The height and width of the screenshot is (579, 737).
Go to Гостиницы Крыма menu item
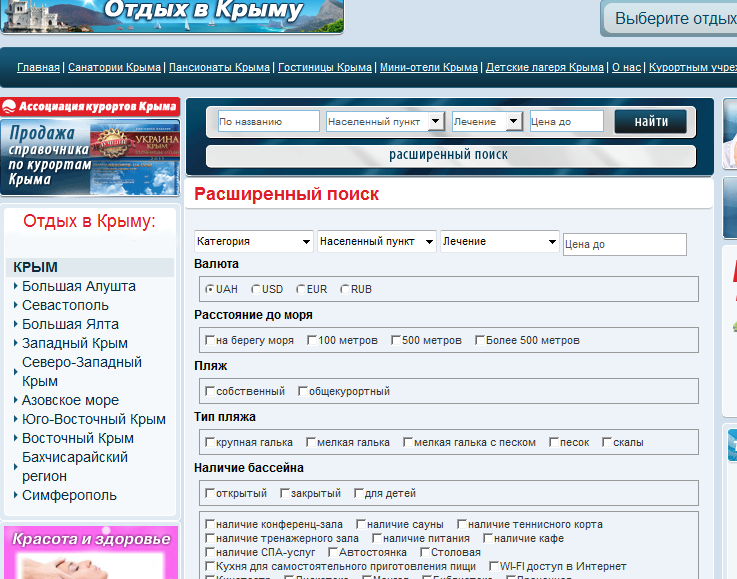pos(325,68)
